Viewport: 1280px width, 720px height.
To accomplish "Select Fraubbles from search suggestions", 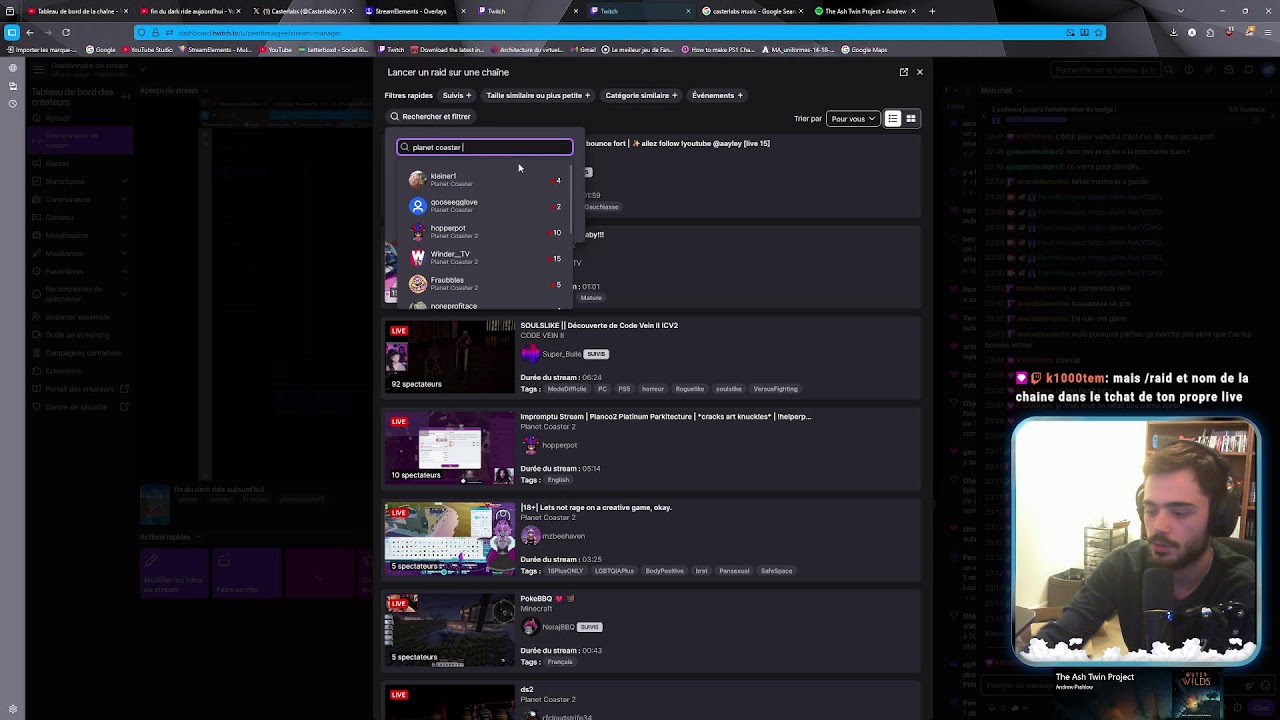I will tap(485, 283).
